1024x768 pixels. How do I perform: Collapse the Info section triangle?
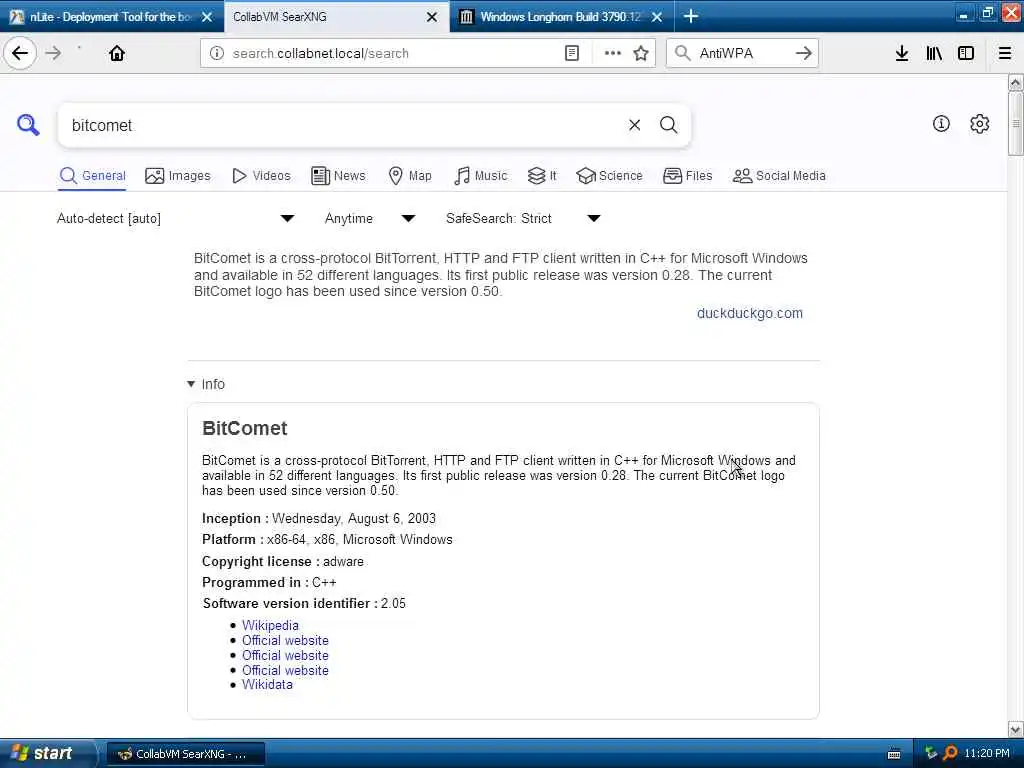pyautogui.click(x=191, y=384)
